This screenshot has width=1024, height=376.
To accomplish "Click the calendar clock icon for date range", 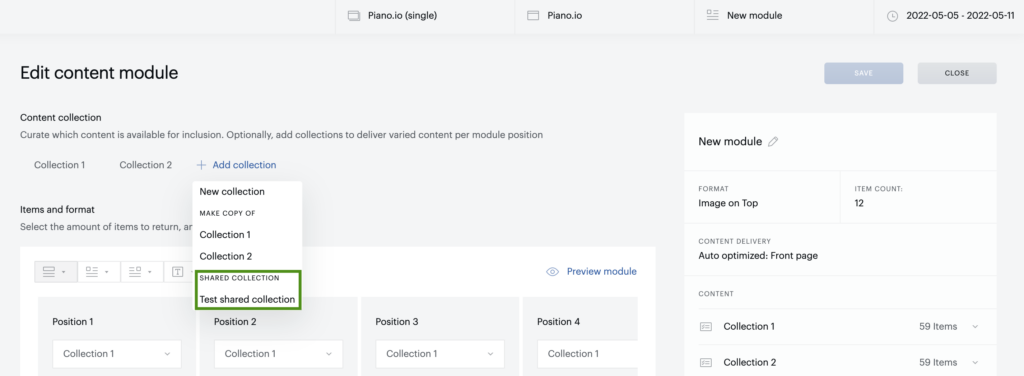I will (x=892, y=16).
